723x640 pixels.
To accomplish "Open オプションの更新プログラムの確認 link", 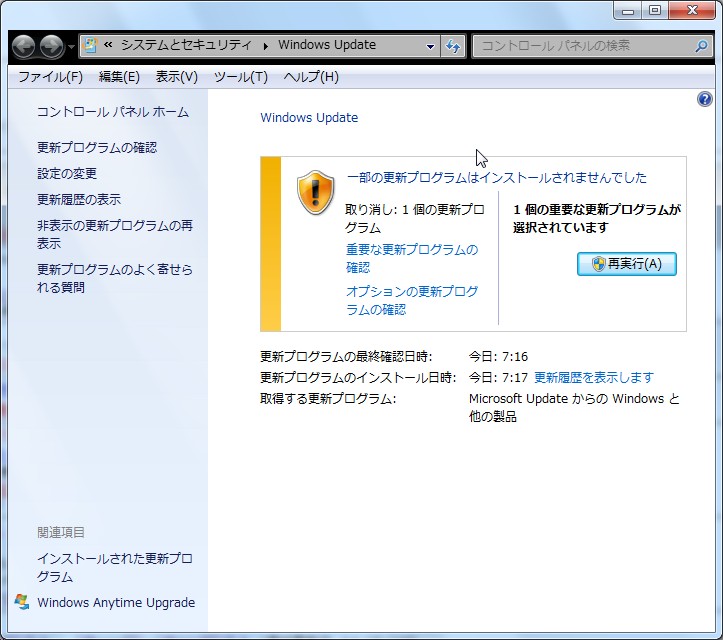I will pos(412,300).
